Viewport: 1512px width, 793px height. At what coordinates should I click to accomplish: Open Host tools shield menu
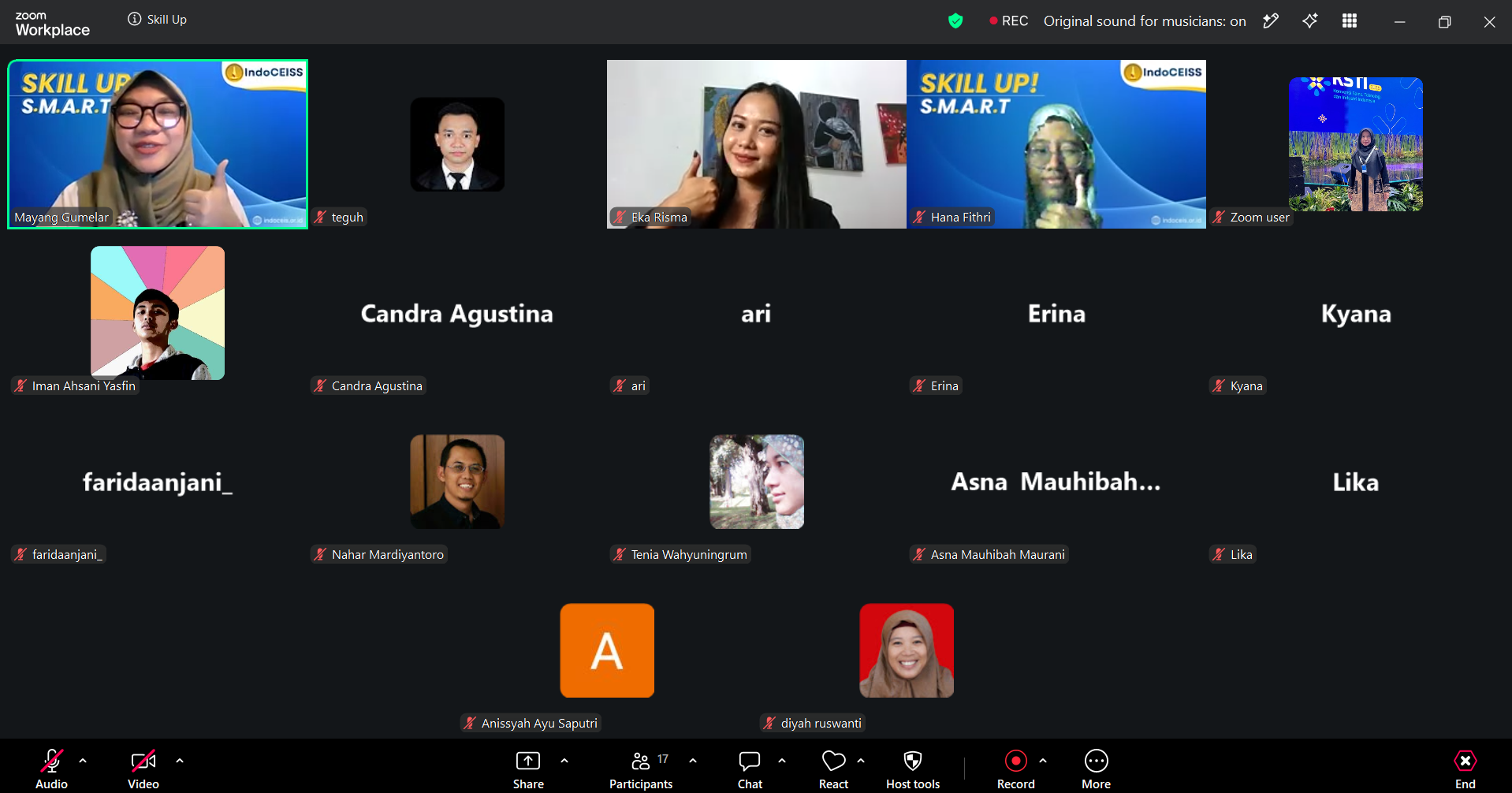click(x=913, y=769)
